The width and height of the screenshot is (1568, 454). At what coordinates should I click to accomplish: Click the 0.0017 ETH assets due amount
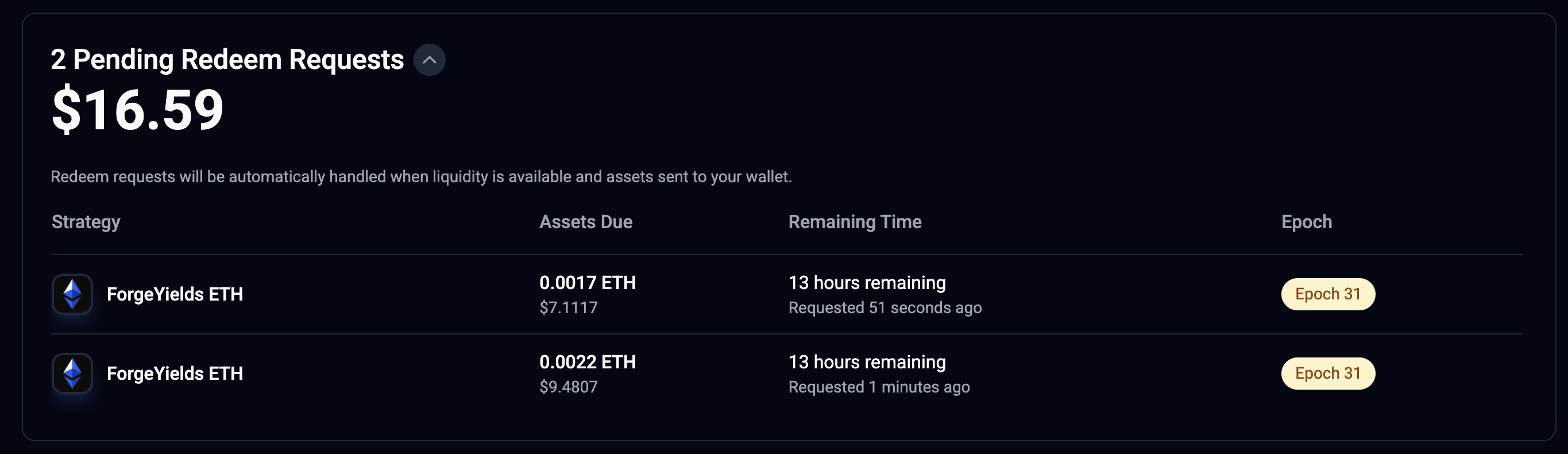pyautogui.click(x=588, y=283)
